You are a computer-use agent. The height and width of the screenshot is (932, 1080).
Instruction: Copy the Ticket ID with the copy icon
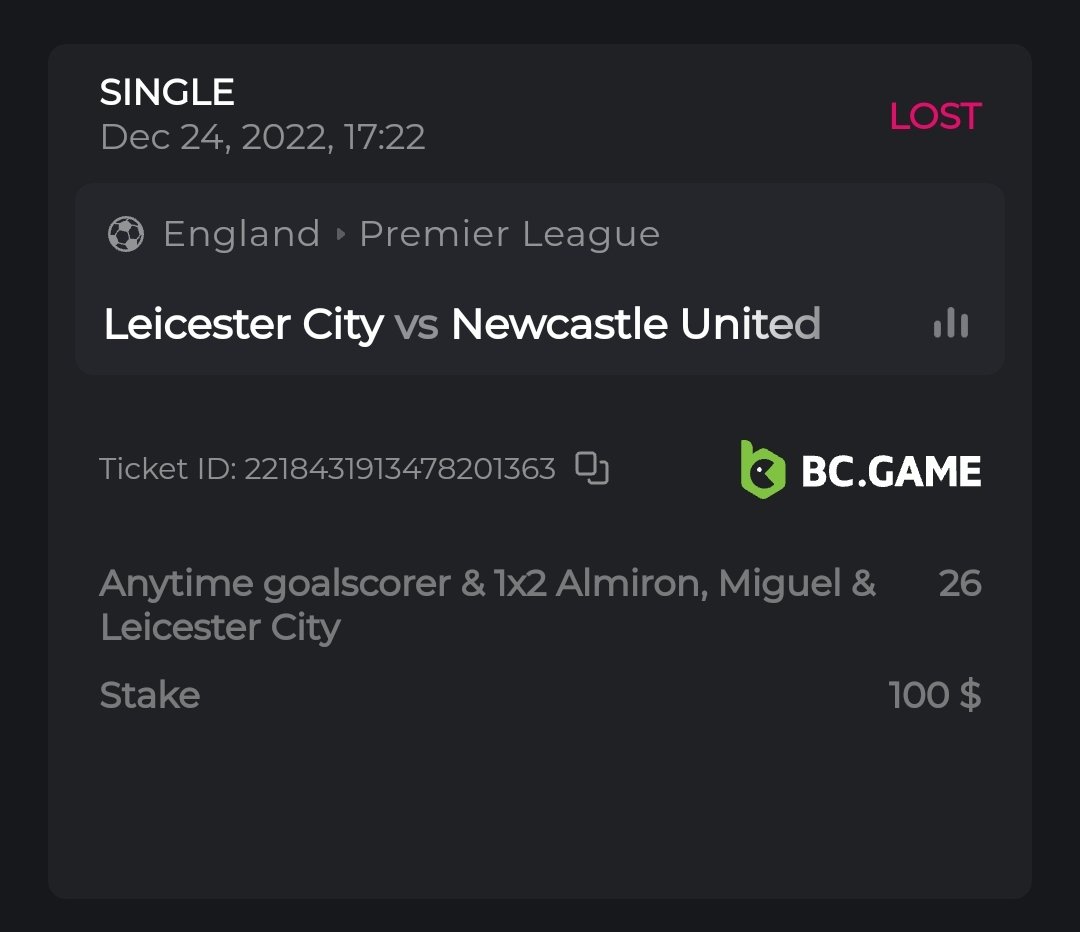click(592, 468)
